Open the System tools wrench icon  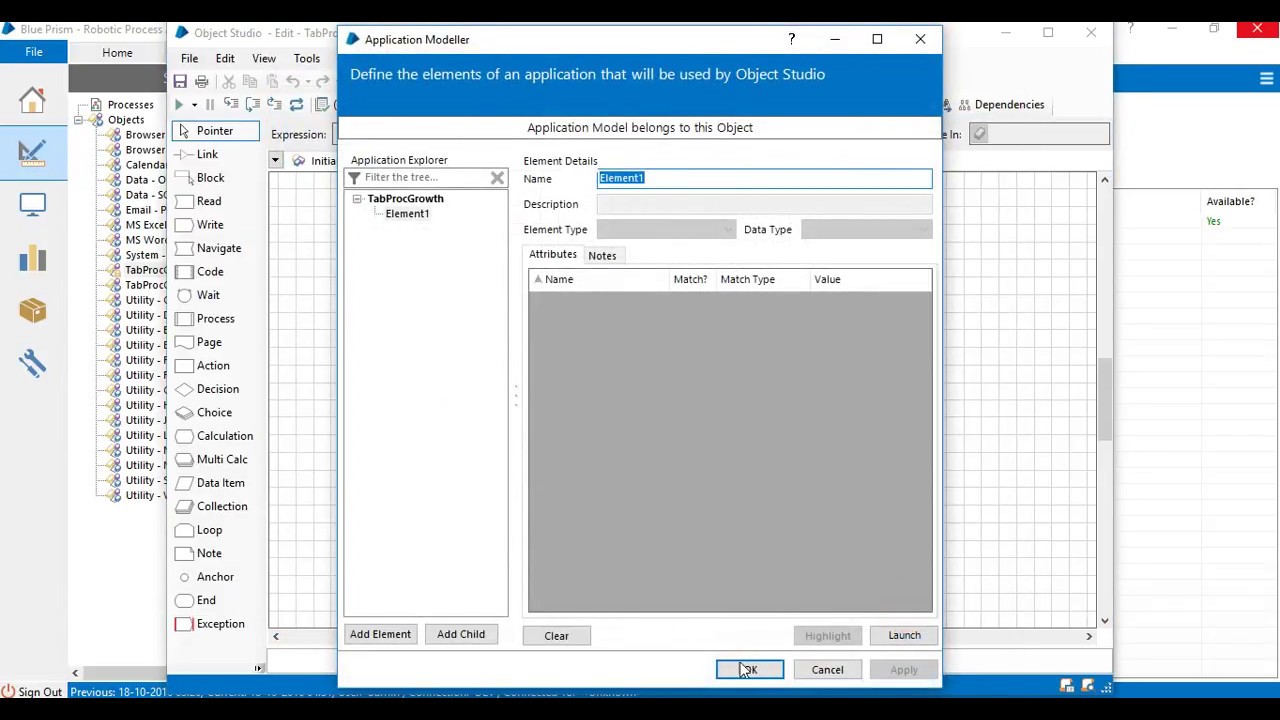(32, 362)
